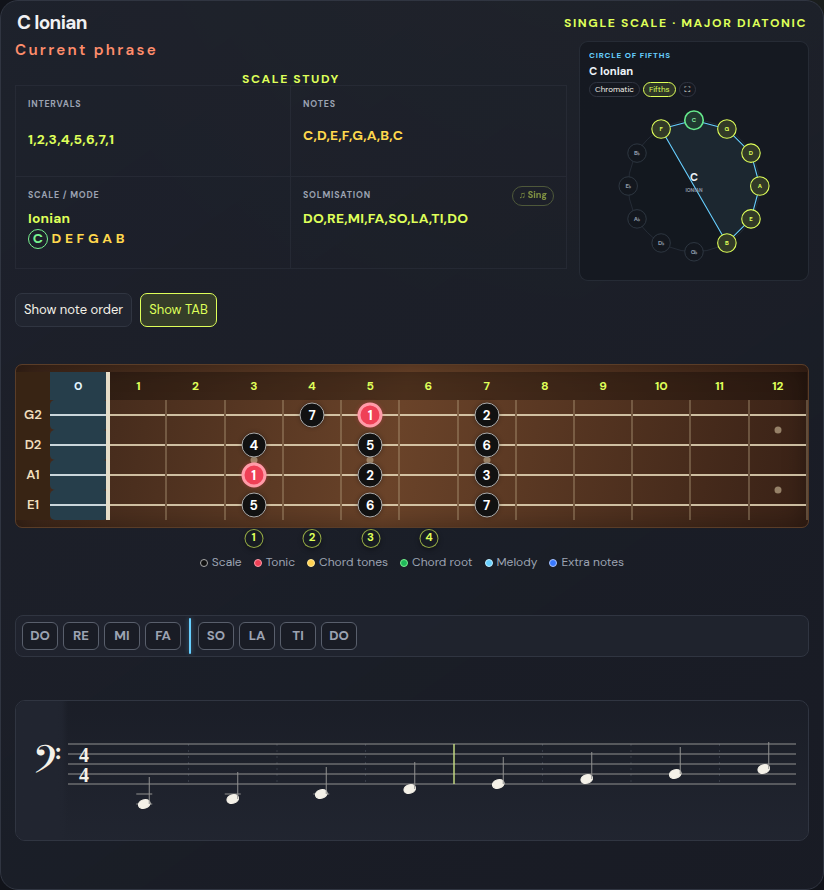Image resolution: width=824 pixels, height=890 pixels.
Task: Select the E node on circle of fifths
Action: pos(751,219)
